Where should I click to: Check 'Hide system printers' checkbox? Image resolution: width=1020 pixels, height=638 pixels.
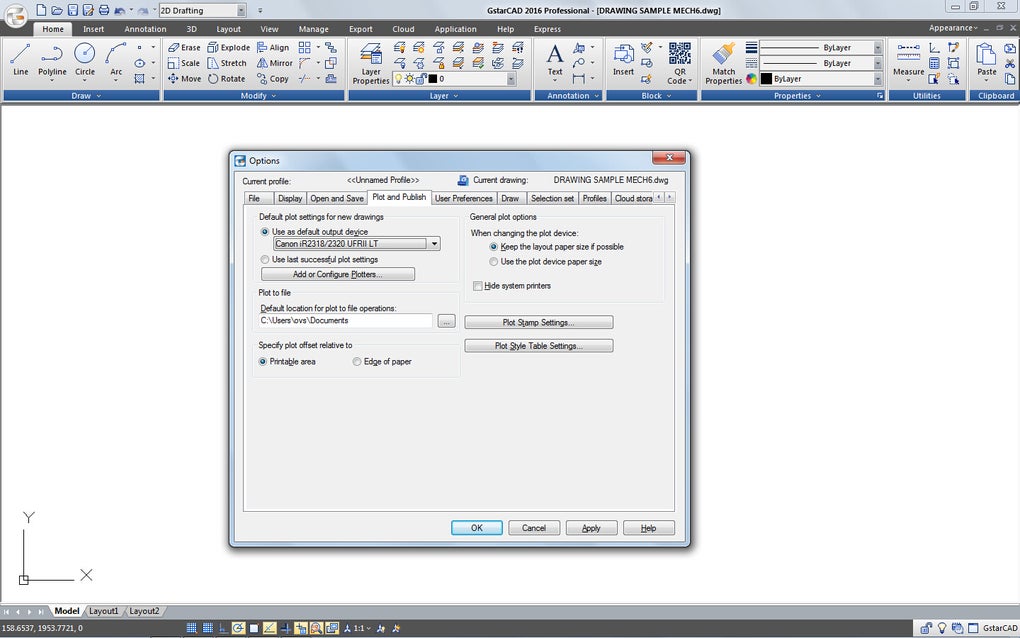pos(477,286)
